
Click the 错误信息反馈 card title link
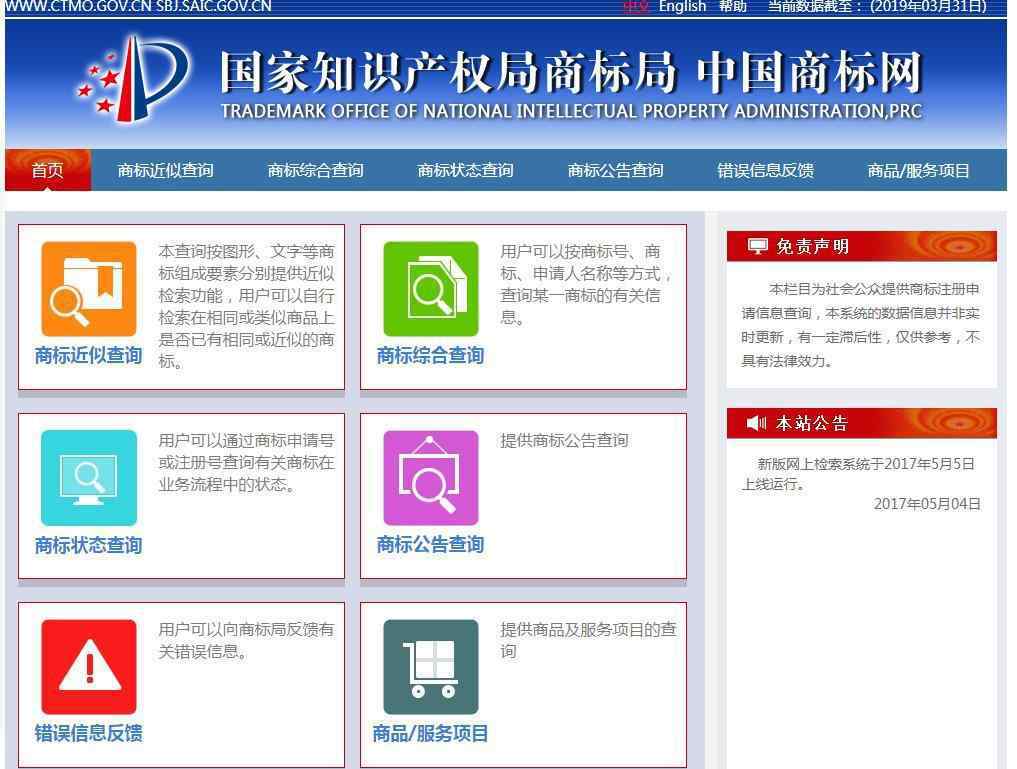tap(89, 733)
